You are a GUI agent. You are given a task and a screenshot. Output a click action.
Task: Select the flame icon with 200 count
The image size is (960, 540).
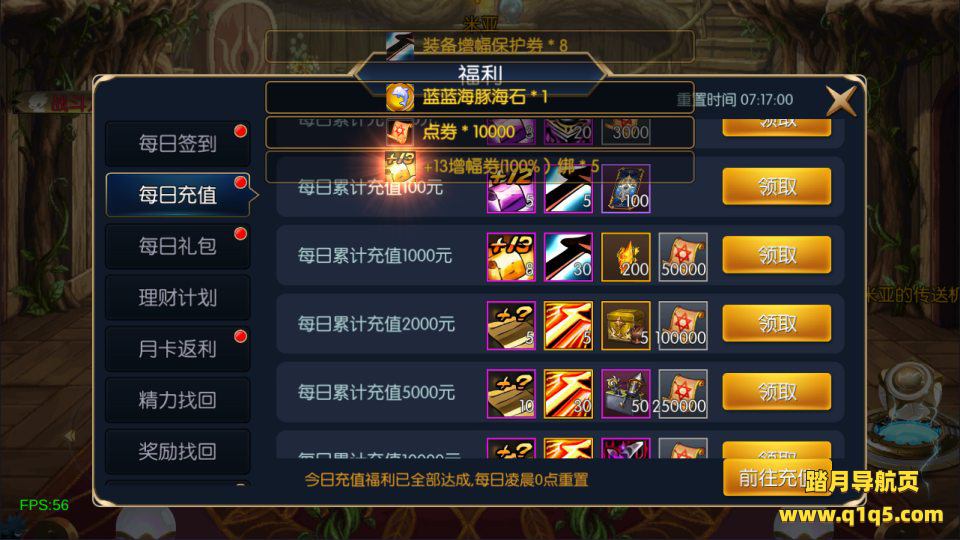click(x=626, y=257)
